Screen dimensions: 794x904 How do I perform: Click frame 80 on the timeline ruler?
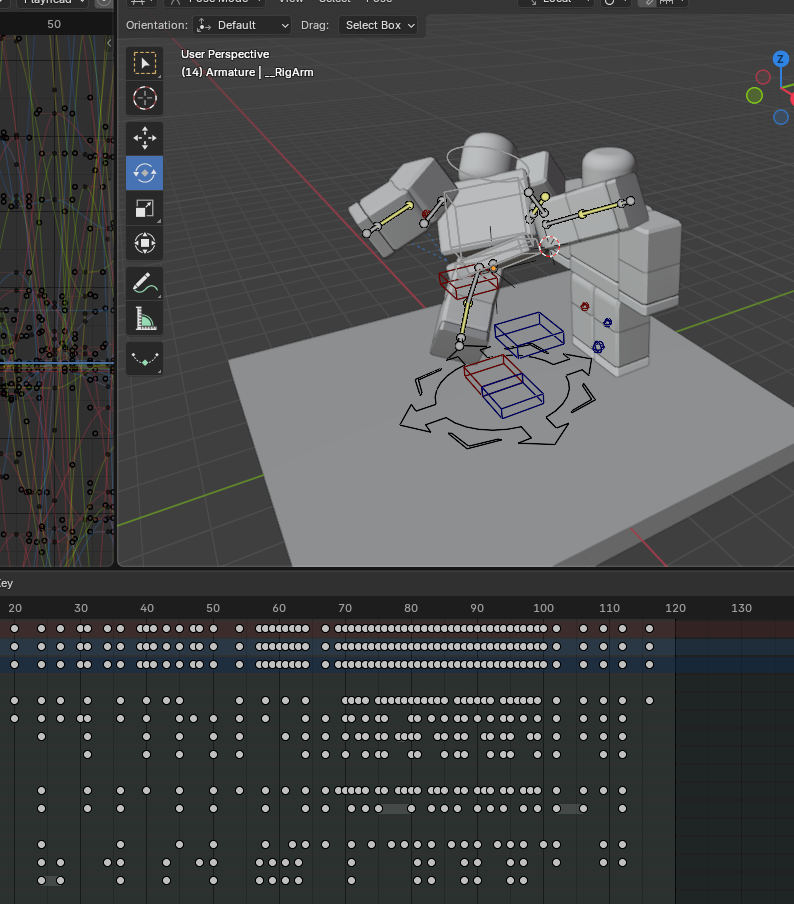point(411,608)
